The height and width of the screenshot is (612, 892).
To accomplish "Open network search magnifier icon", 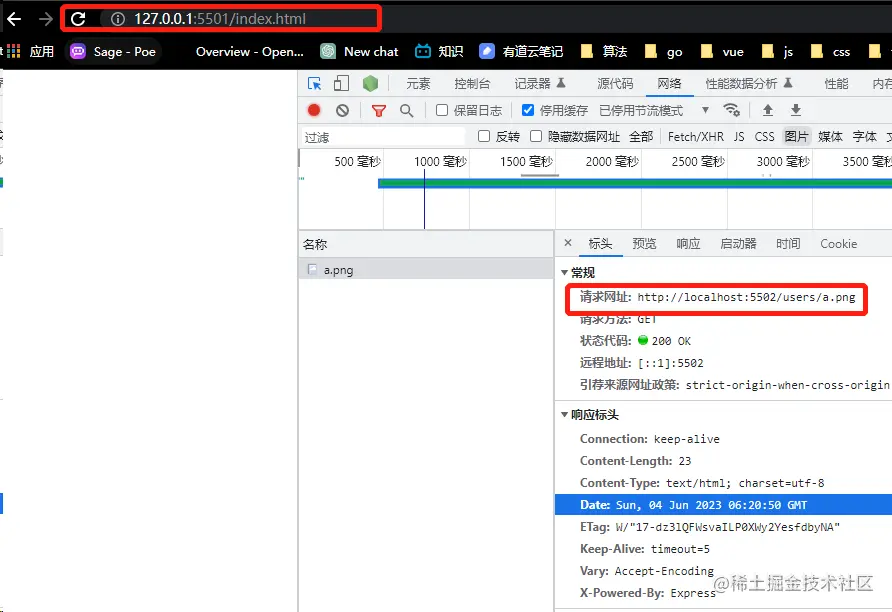I will pyautogui.click(x=406, y=110).
